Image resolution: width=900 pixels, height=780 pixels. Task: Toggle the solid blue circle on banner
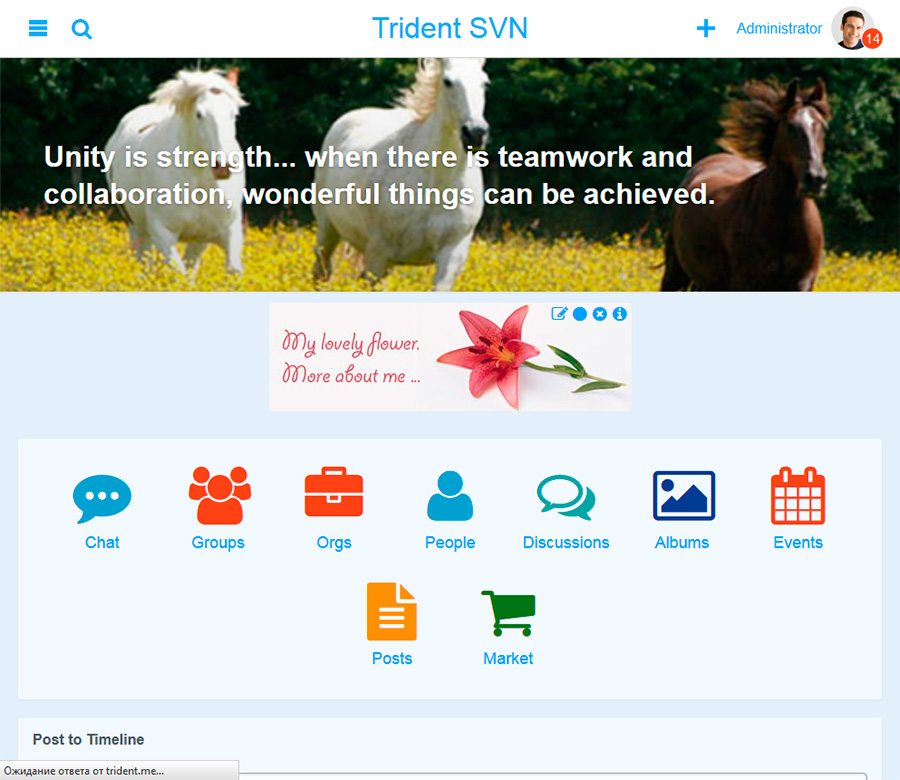[580, 314]
